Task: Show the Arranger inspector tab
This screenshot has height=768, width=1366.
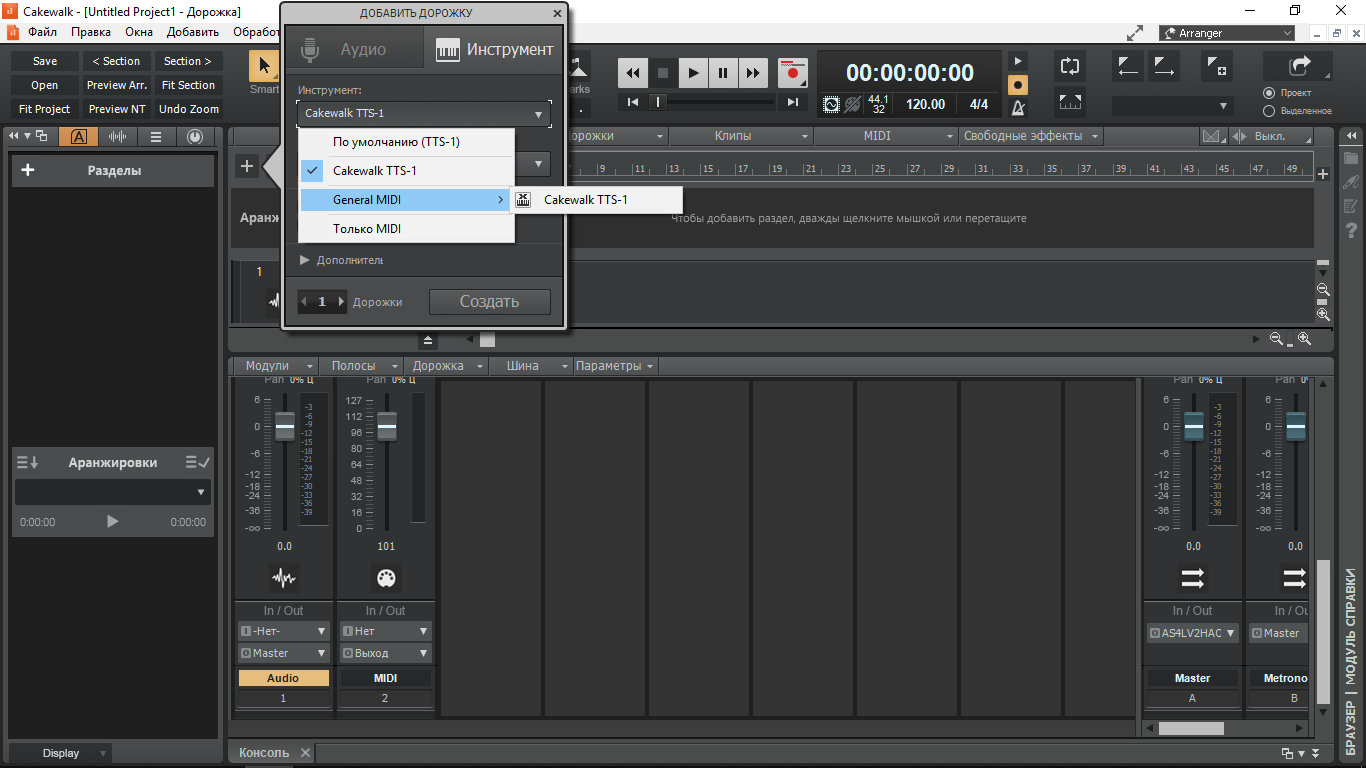Action: [x=79, y=137]
